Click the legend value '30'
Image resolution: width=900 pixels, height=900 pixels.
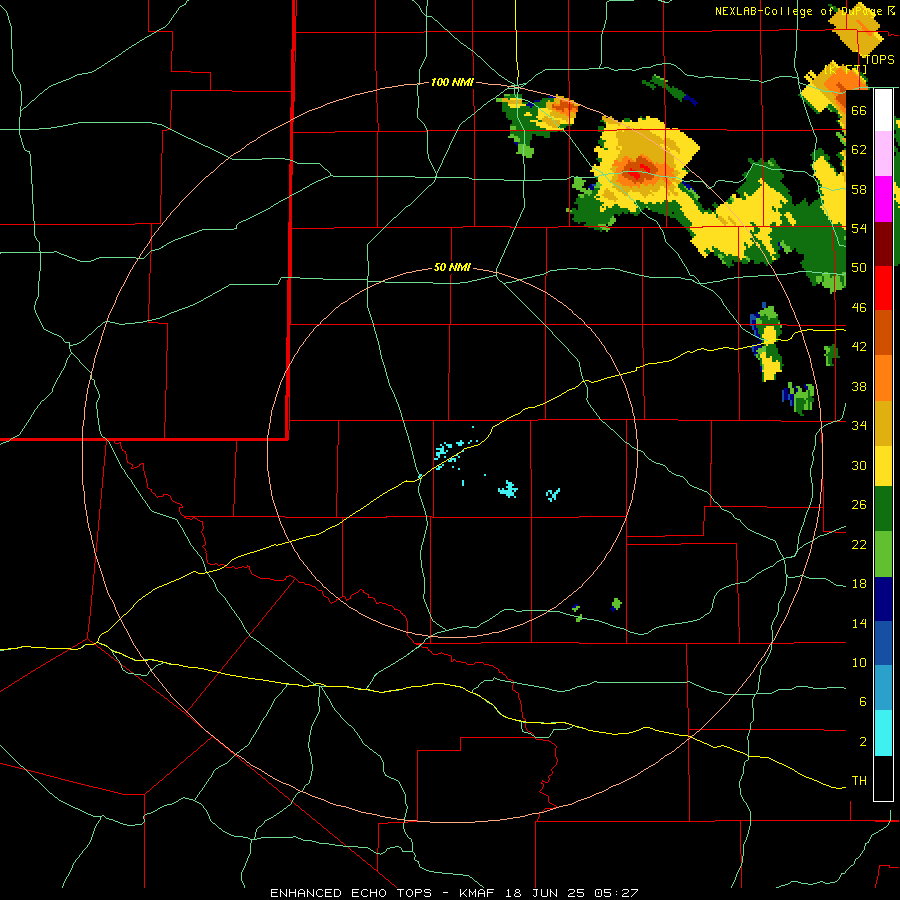coord(859,465)
